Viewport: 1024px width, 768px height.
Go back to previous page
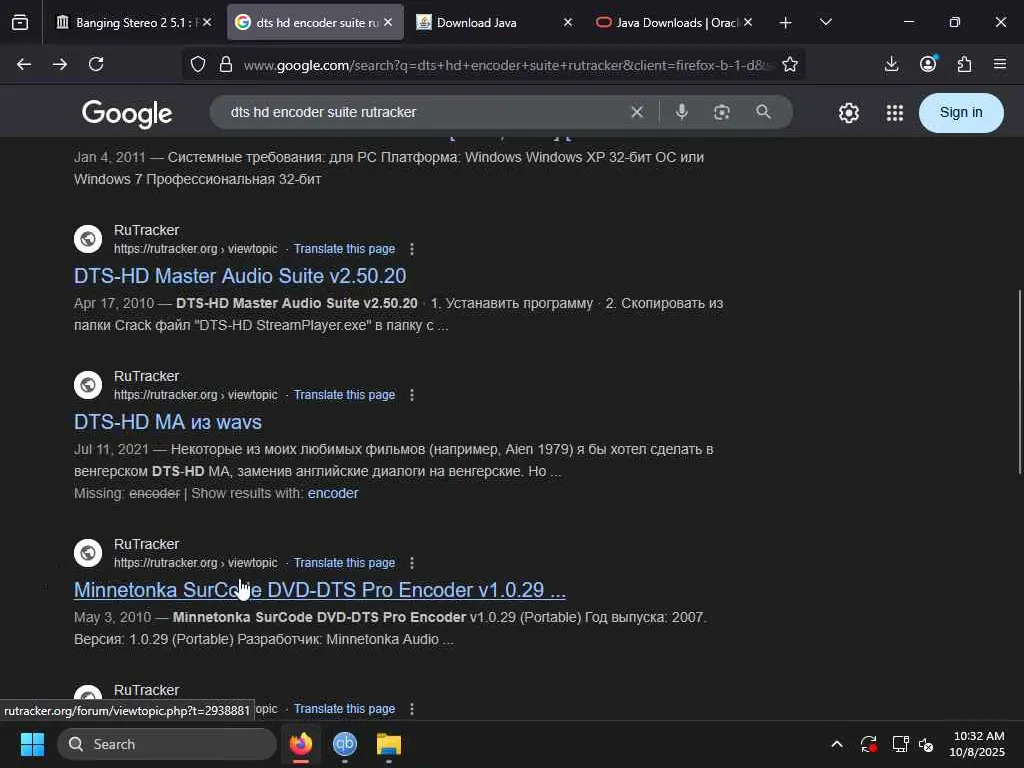click(x=24, y=64)
